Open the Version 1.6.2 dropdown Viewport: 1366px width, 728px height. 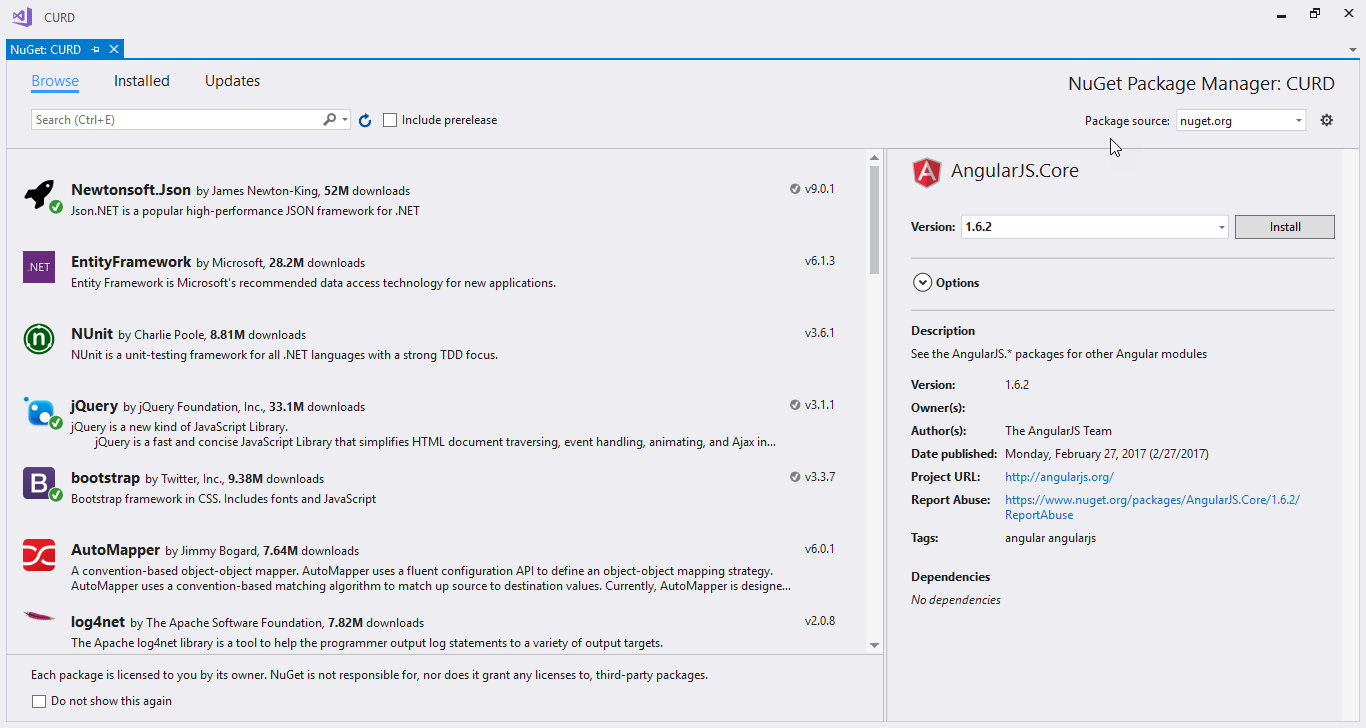[x=1095, y=227]
